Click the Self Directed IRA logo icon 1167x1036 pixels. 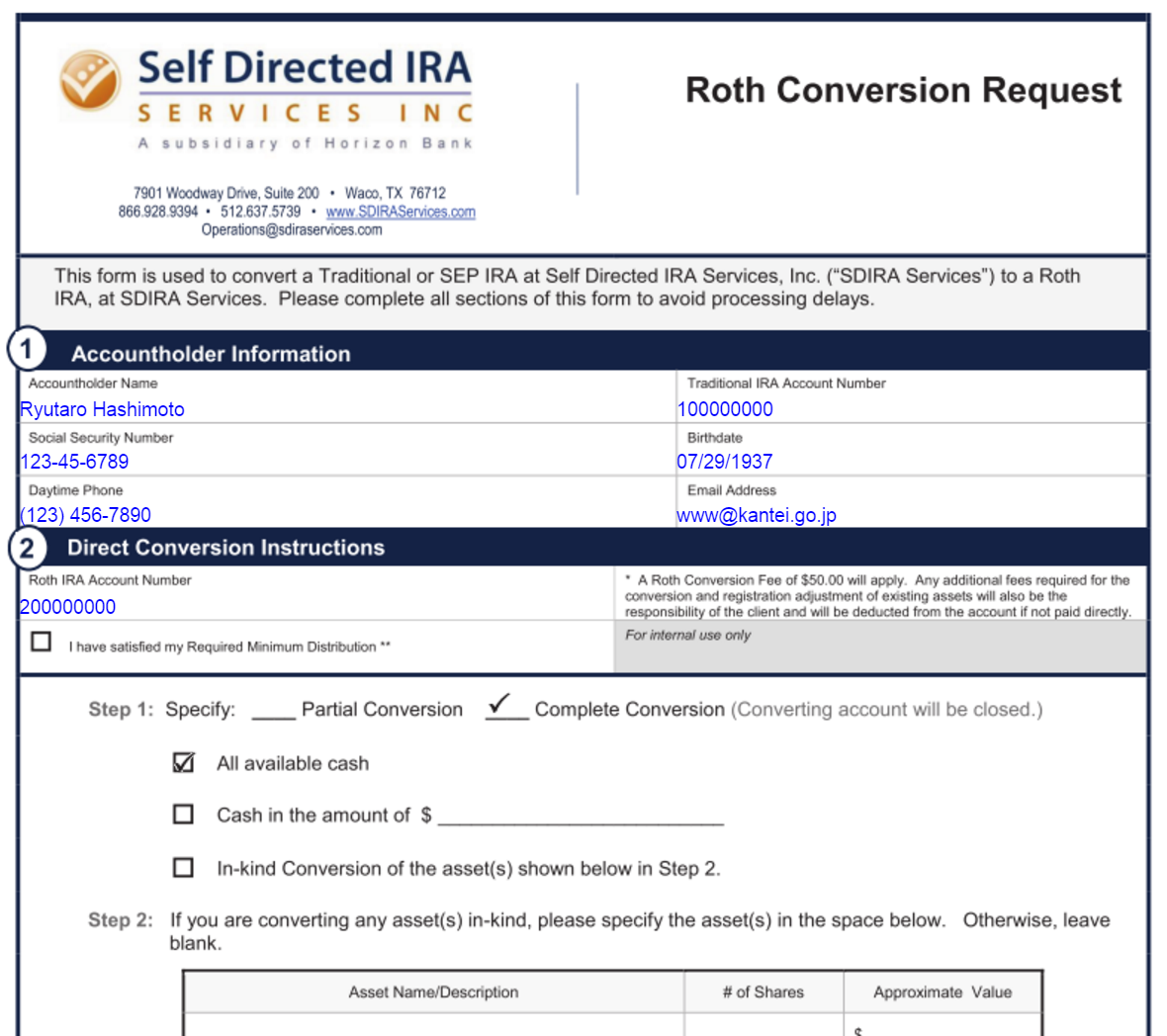[90, 80]
